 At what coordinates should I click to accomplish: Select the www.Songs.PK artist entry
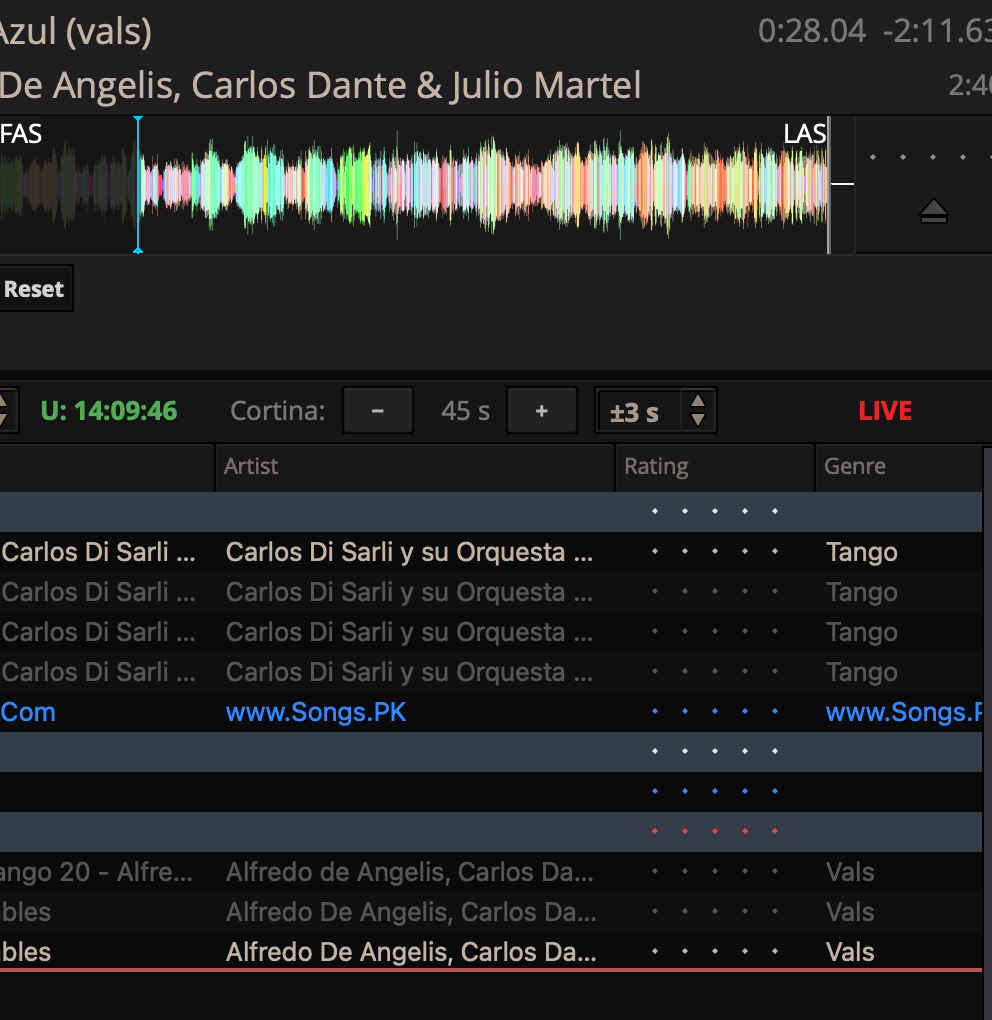coord(316,712)
